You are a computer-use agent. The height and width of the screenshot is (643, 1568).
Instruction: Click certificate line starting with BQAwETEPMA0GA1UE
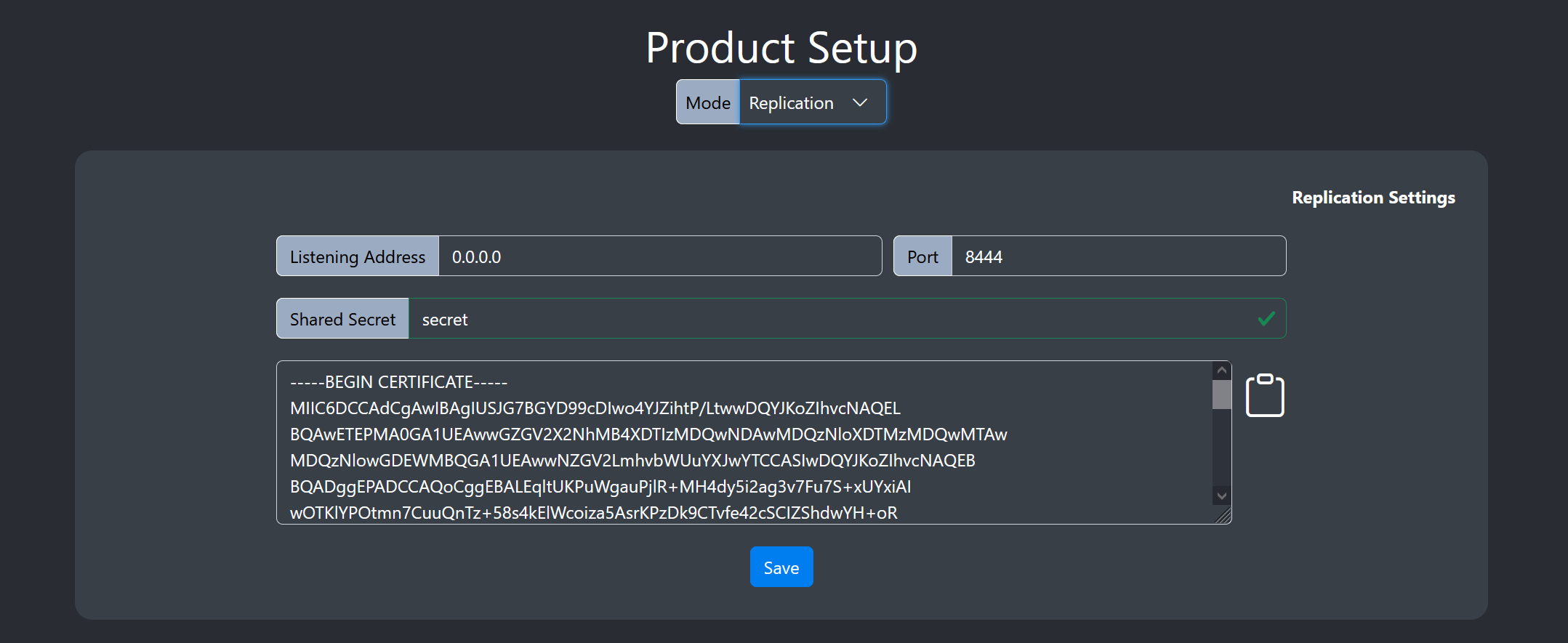pos(648,434)
